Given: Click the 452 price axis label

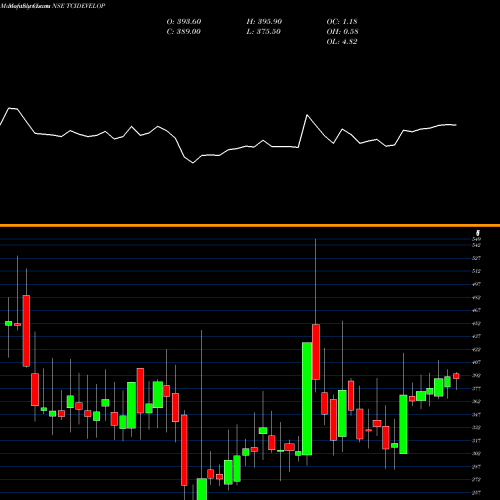Looking at the screenshot, I should pyautogui.click(x=476, y=323).
